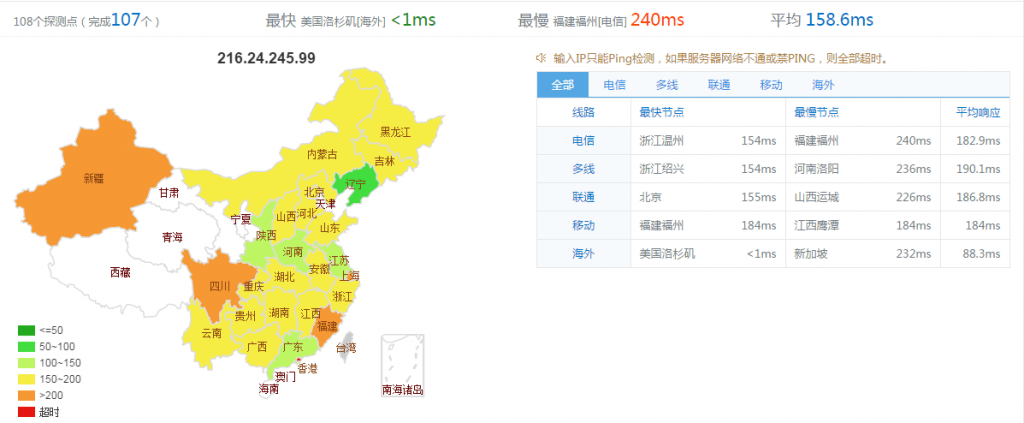
Task: Open the 联通 line row link
Action: [x=583, y=197]
